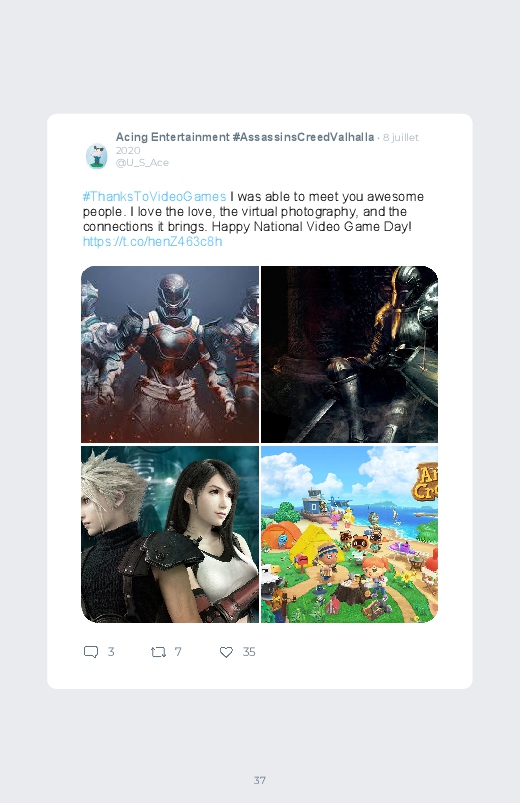Open the Animal Crossing island image

tap(349, 535)
